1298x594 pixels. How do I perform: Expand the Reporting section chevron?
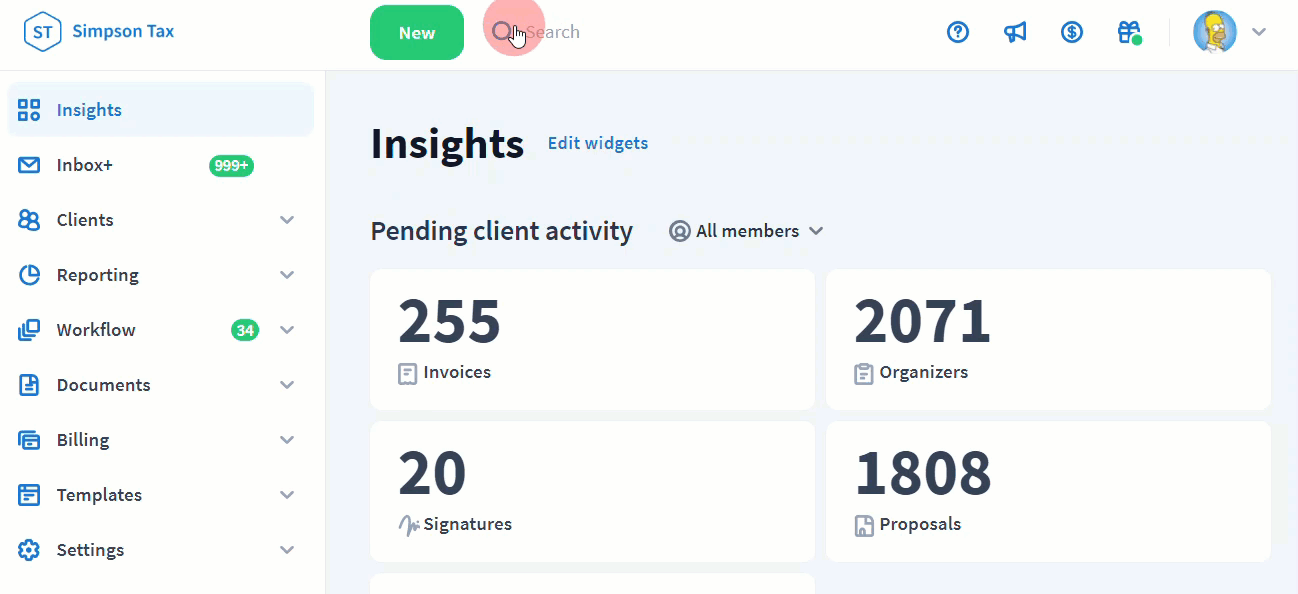[x=287, y=275]
